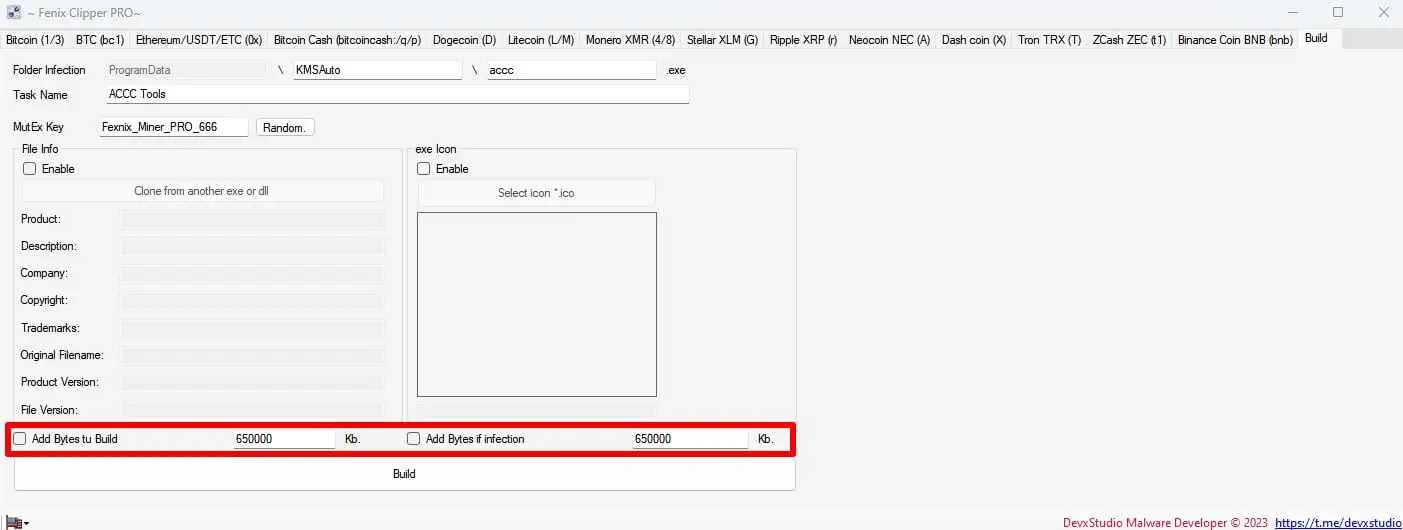The height and width of the screenshot is (530, 1403).
Task: Go to the Tron TRX (T) tab
Action: (x=1049, y=40)
